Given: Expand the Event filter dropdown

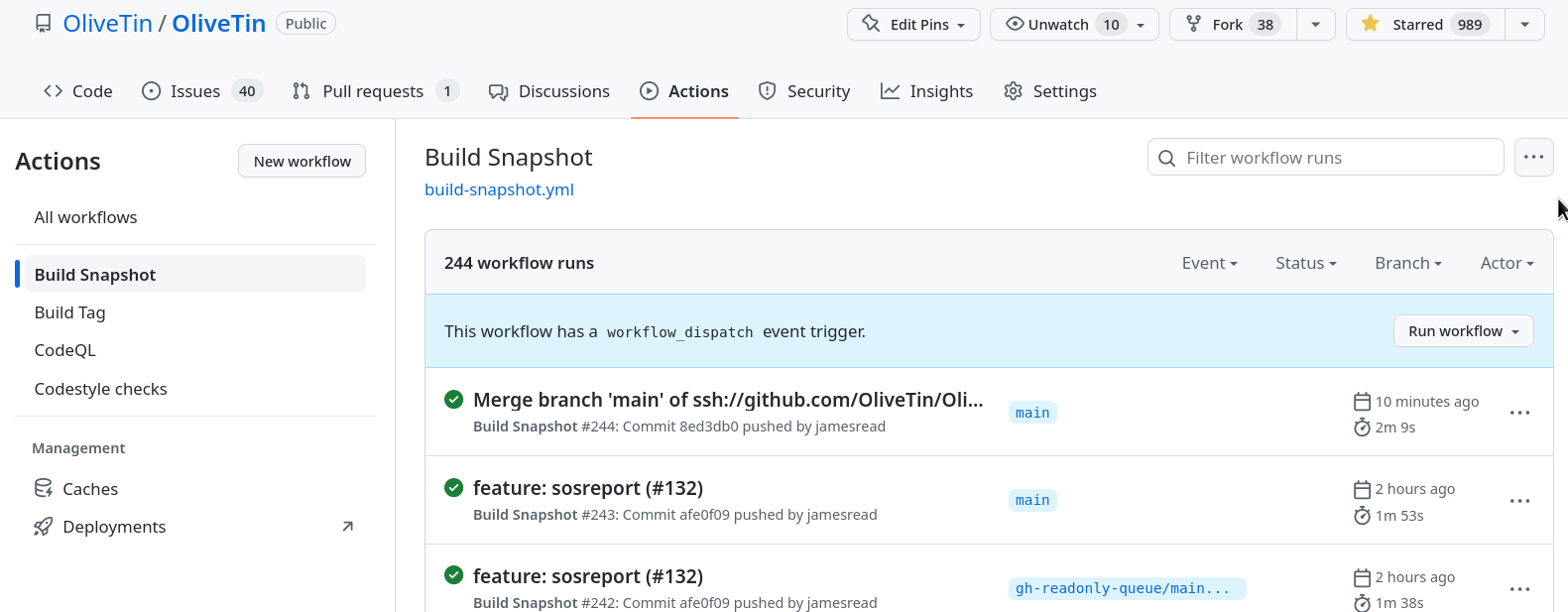Looking at the screenshot, I should [x=1209, y=263].
